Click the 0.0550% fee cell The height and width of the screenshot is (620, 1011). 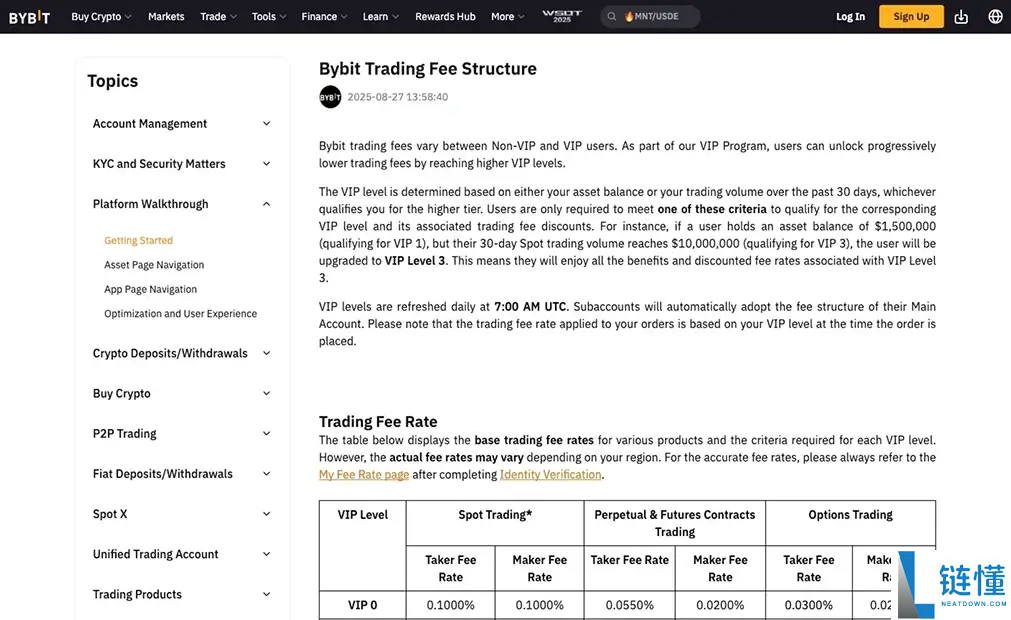pos(629,605)
